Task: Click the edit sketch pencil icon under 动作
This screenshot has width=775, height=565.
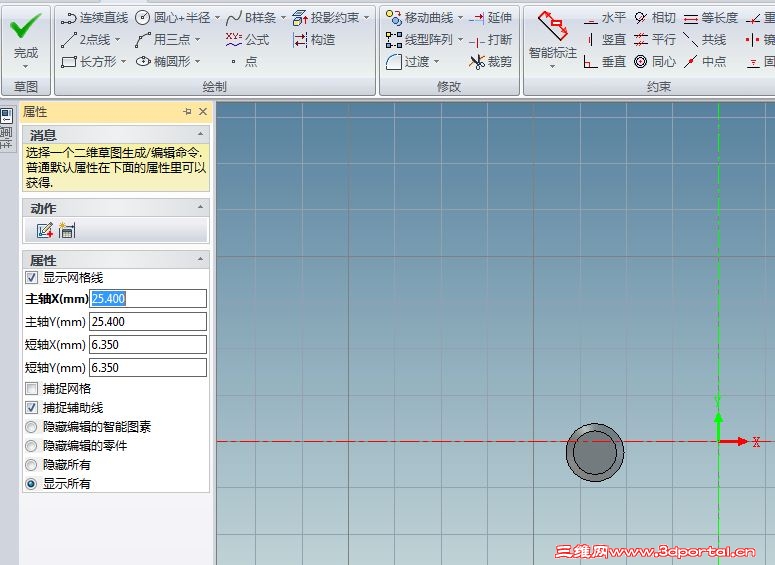Action: (44, 230)
